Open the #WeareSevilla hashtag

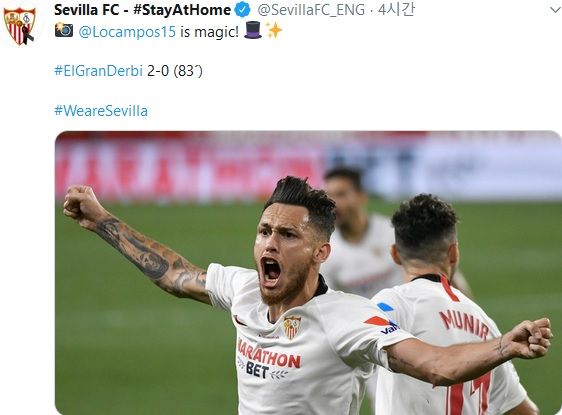coord(101,111)
